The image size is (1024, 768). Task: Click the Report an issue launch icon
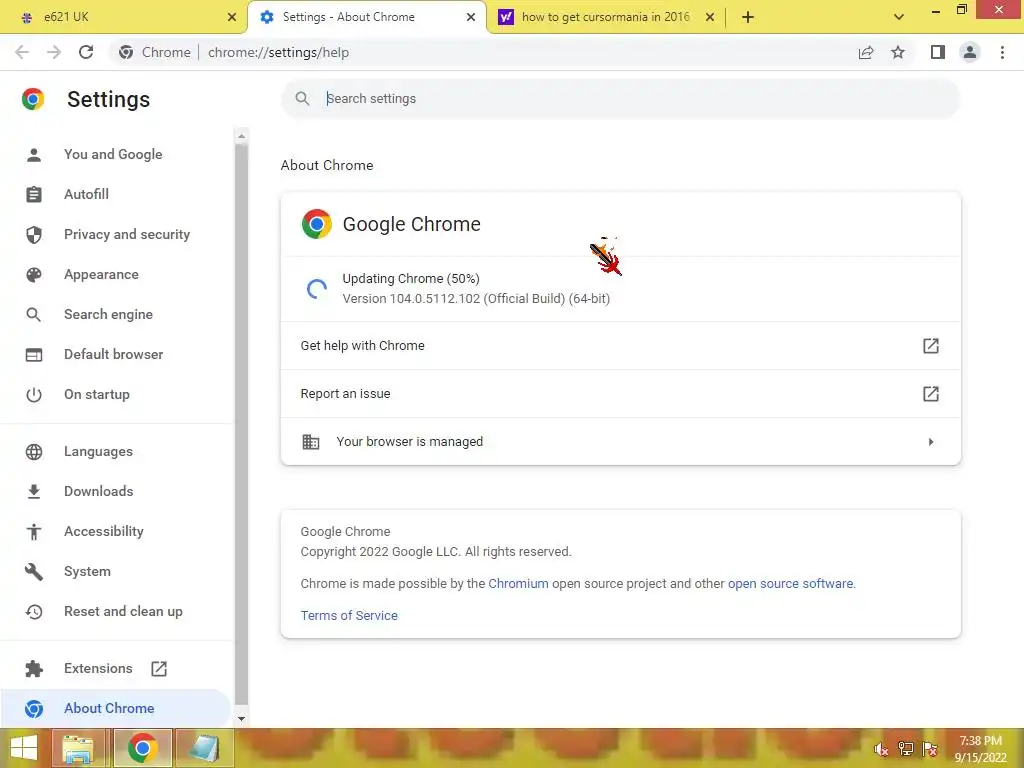point(931,394)
